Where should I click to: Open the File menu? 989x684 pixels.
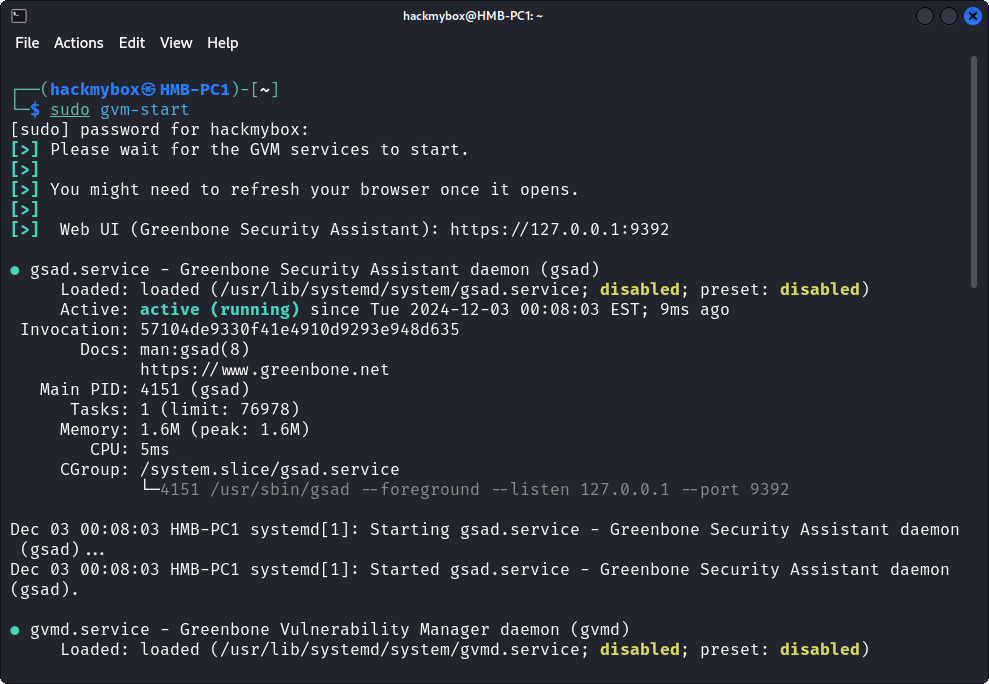click(27, 43)
